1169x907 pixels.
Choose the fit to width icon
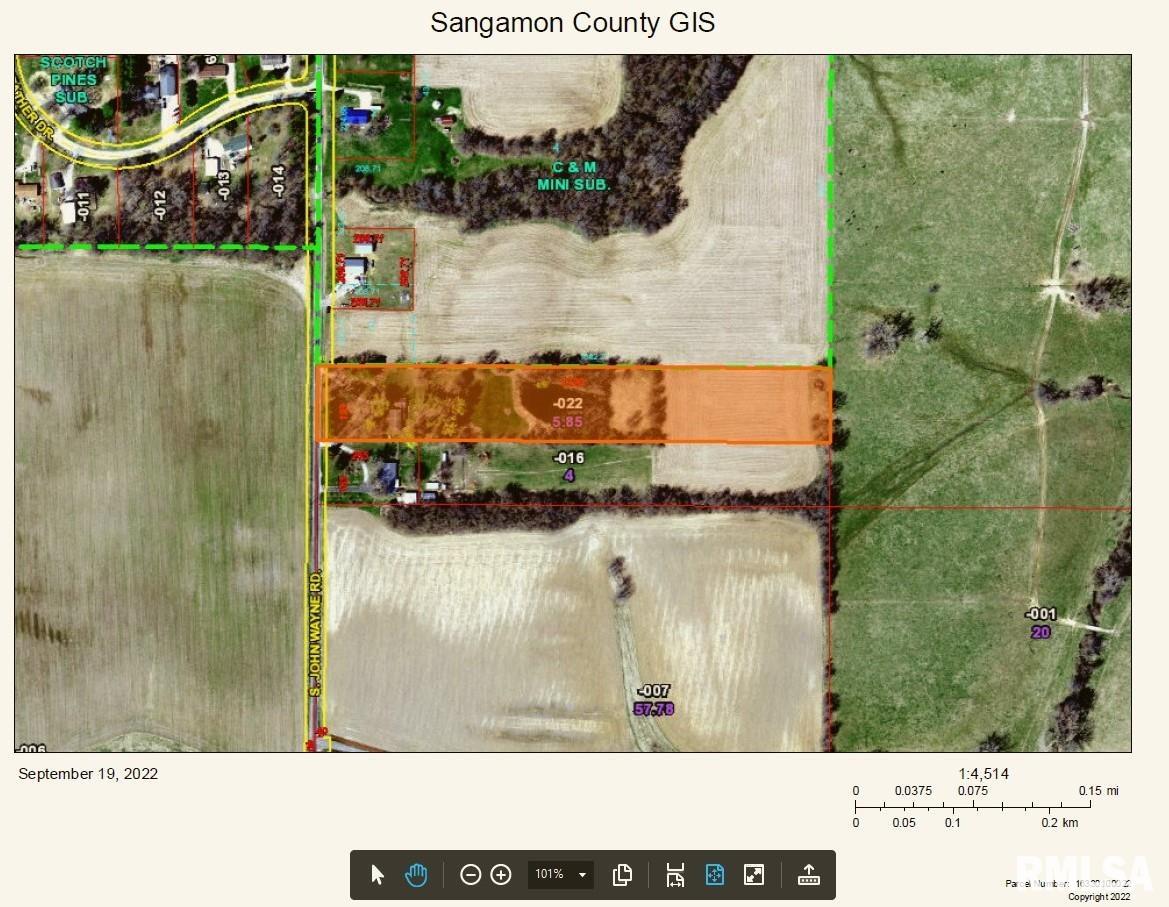[x=675, y=874]
